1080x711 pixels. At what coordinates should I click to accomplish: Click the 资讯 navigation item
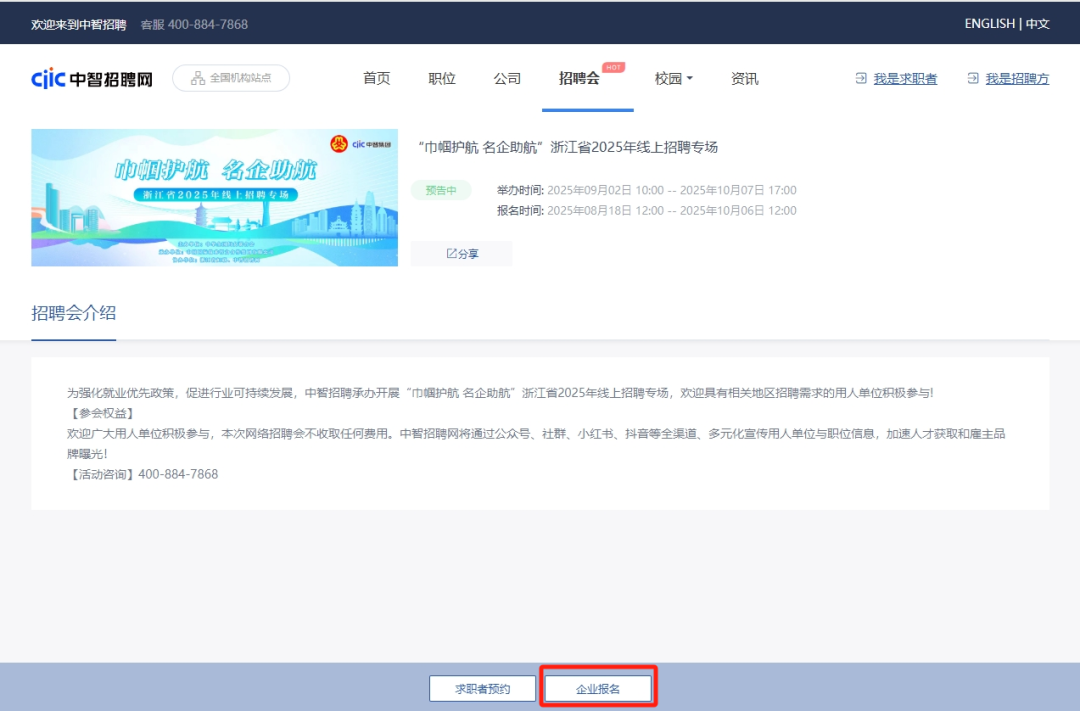click(745, 78)
